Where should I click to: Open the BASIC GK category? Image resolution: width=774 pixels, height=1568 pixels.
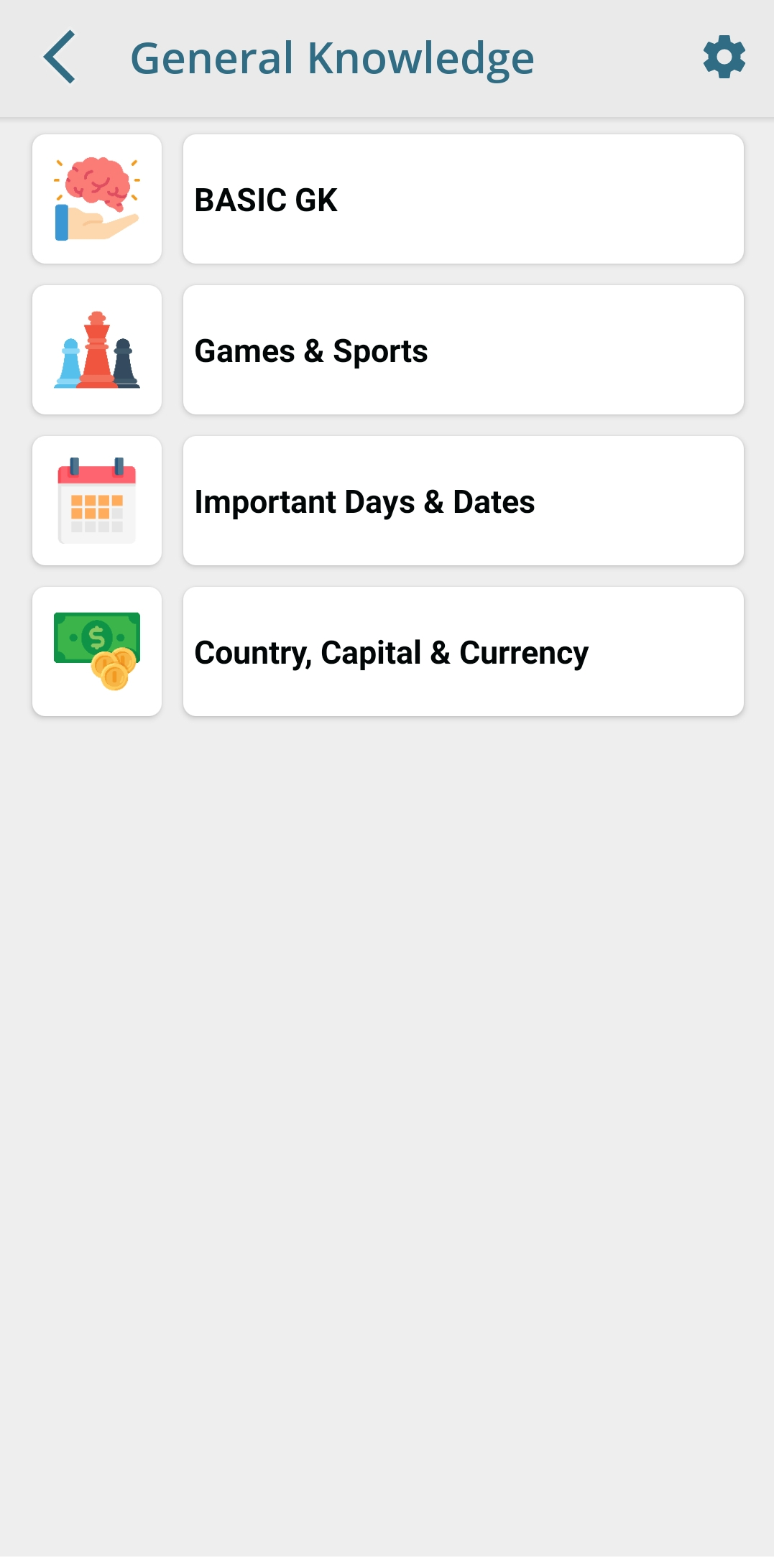pos(463,199)
